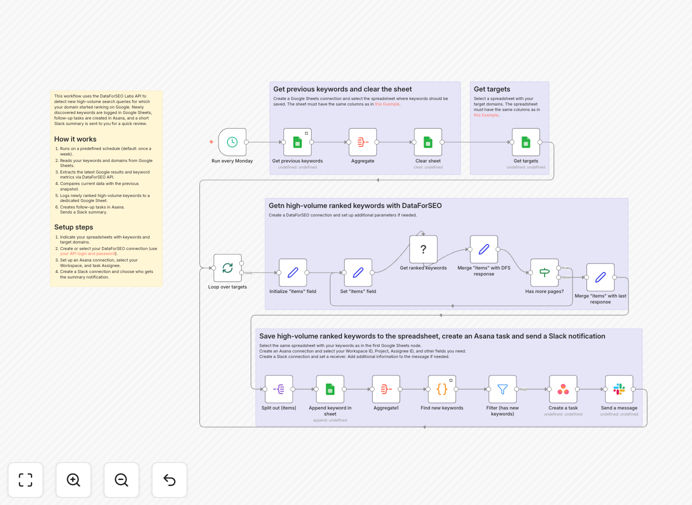The image size is (692, 505).
Task: Click "Get previous keywords and clear the sheet" title
Action: pos(342,89)
